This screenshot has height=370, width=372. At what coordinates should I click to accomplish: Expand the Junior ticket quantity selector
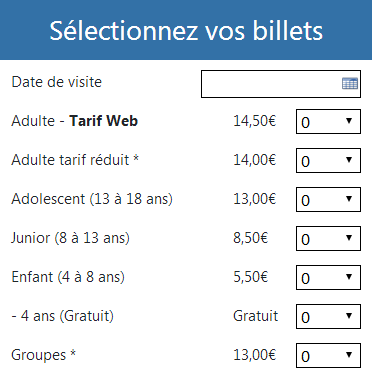point(328,238)
